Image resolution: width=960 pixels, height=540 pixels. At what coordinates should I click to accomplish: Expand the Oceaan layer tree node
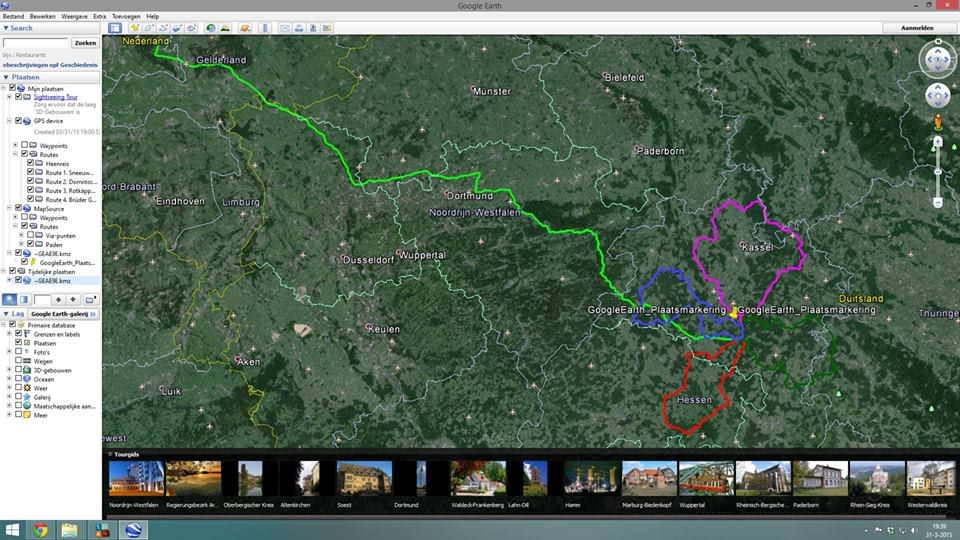9,379
